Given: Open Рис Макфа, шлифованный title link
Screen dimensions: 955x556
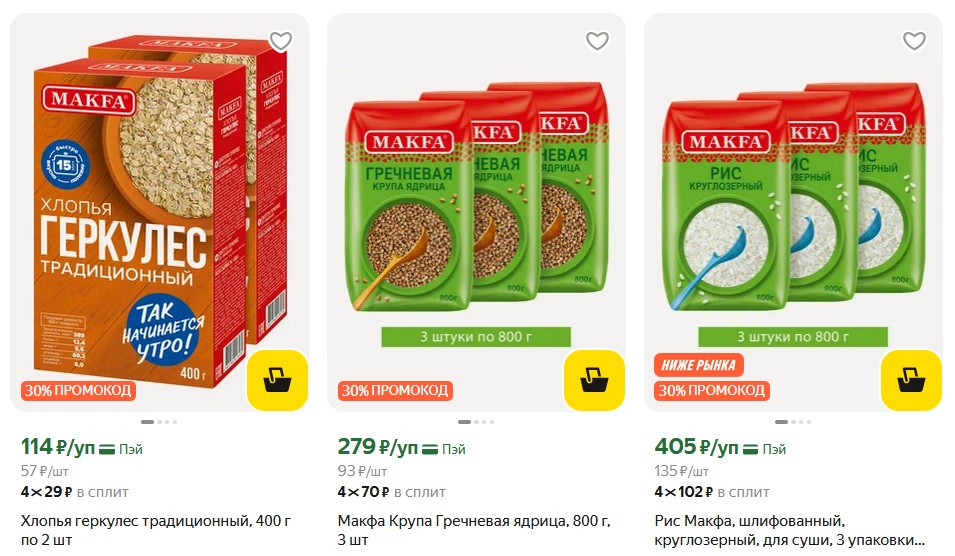Looking at the screenshot, I should coord(789,530).
